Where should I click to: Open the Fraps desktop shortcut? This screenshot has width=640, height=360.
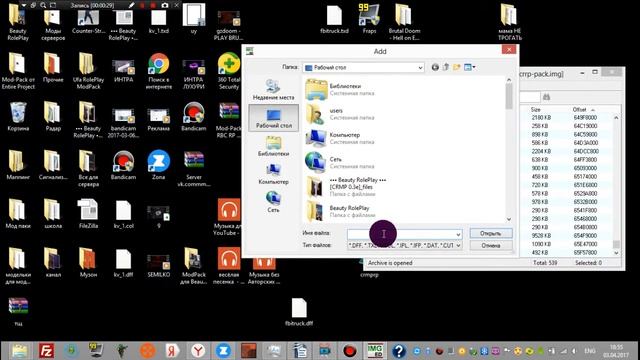tap(369, 19)
